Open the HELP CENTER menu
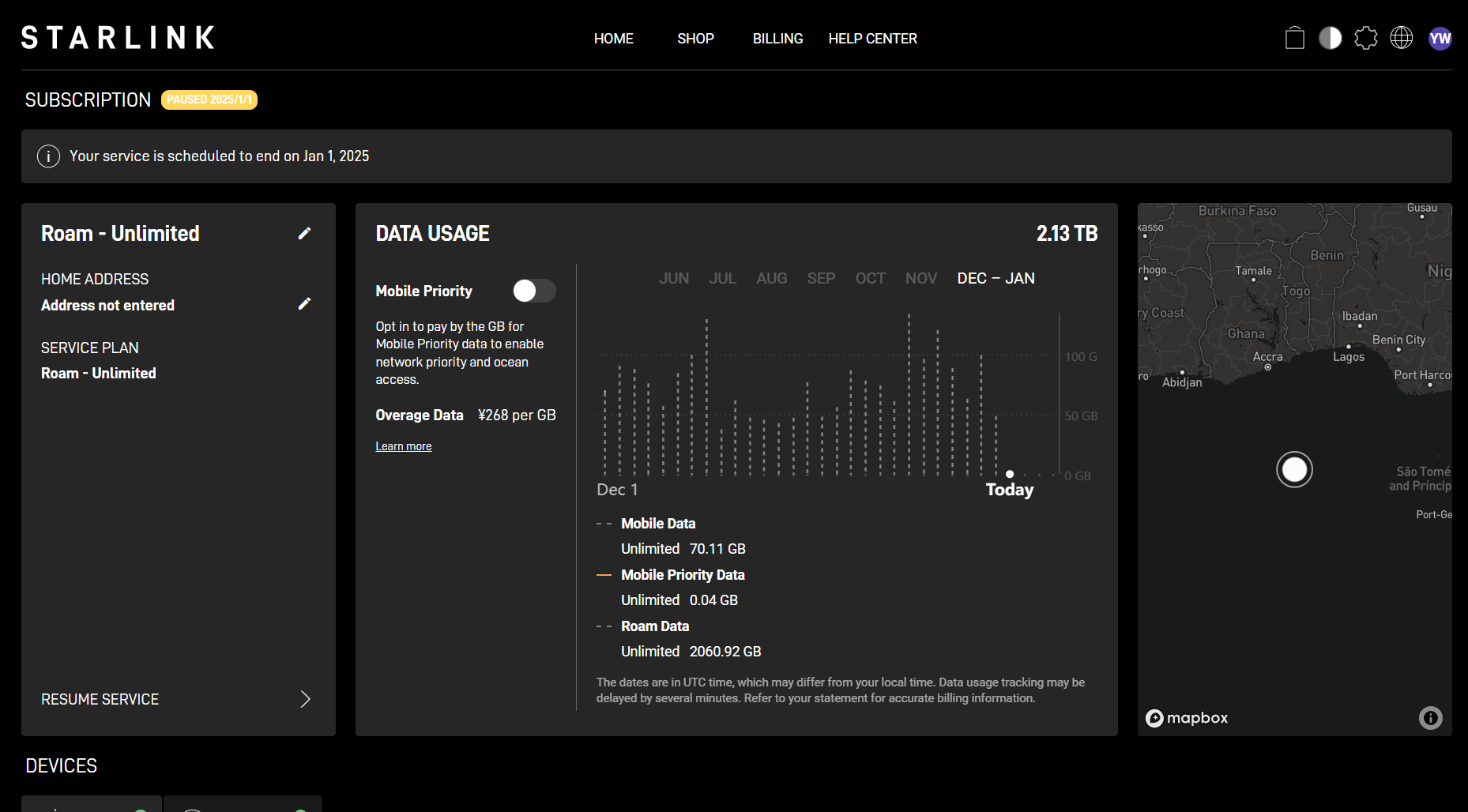 [x=872, y=39]
